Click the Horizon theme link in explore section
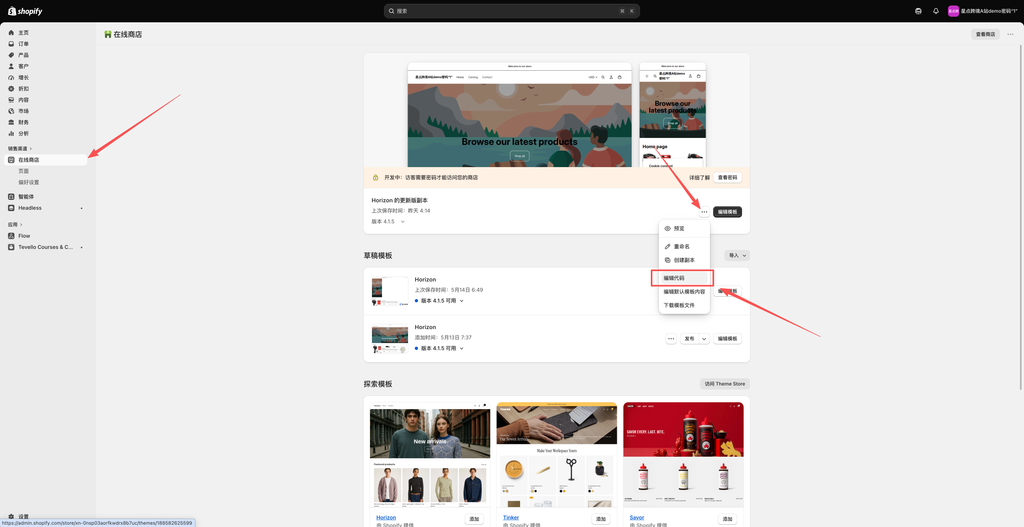 [x=385, y=518]
